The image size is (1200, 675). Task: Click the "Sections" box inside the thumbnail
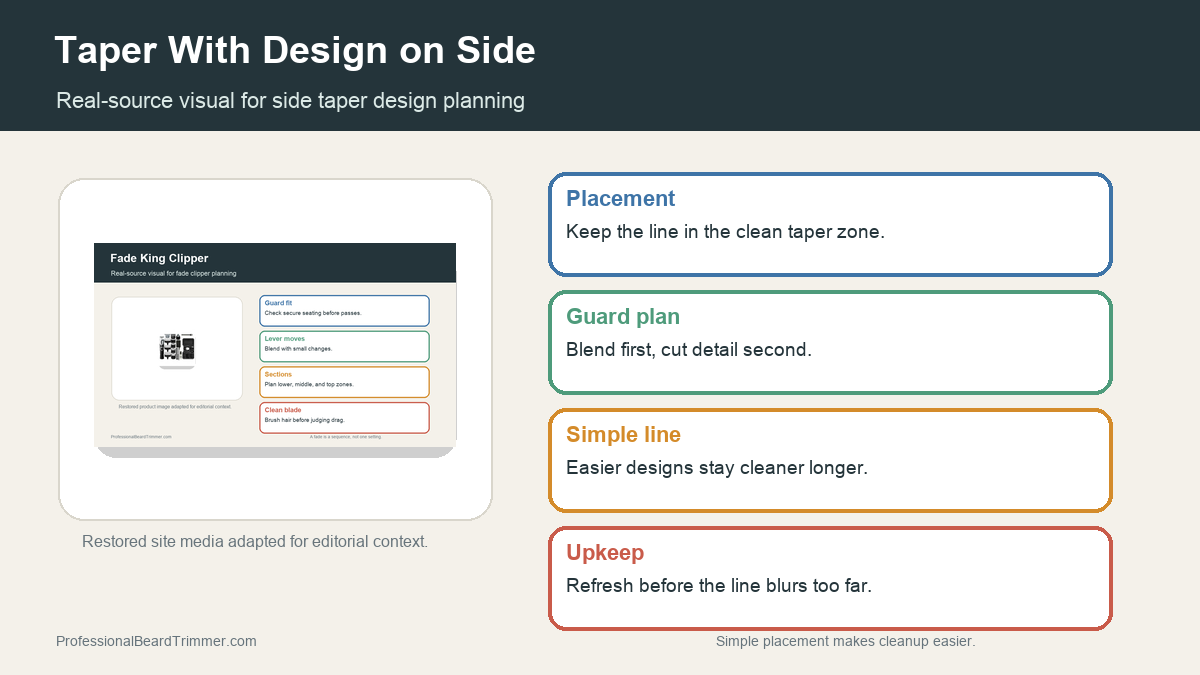point(344,382)
